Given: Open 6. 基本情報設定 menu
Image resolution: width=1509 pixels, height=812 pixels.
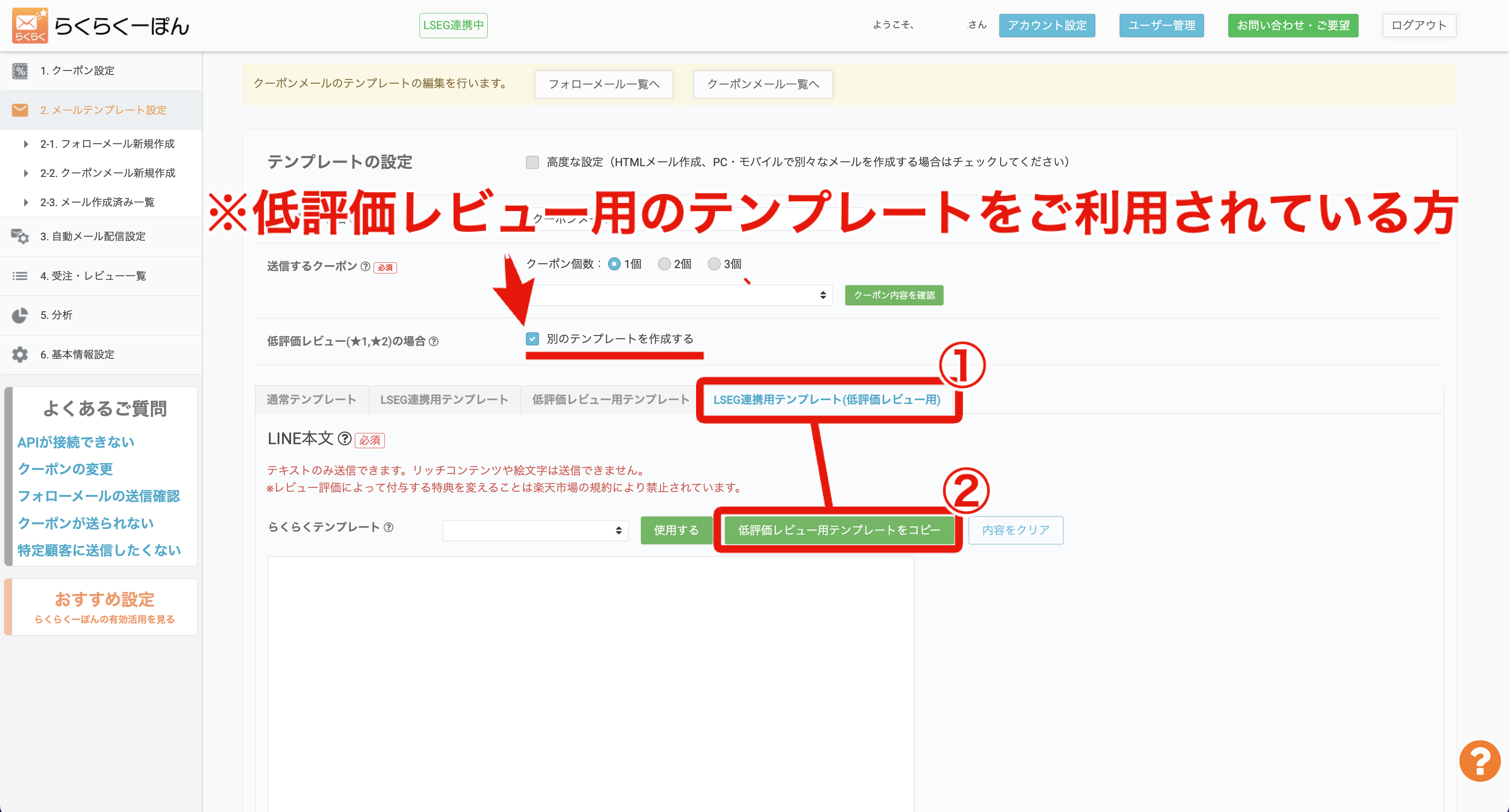Looking at the screenshot, I should pos(101,354).
